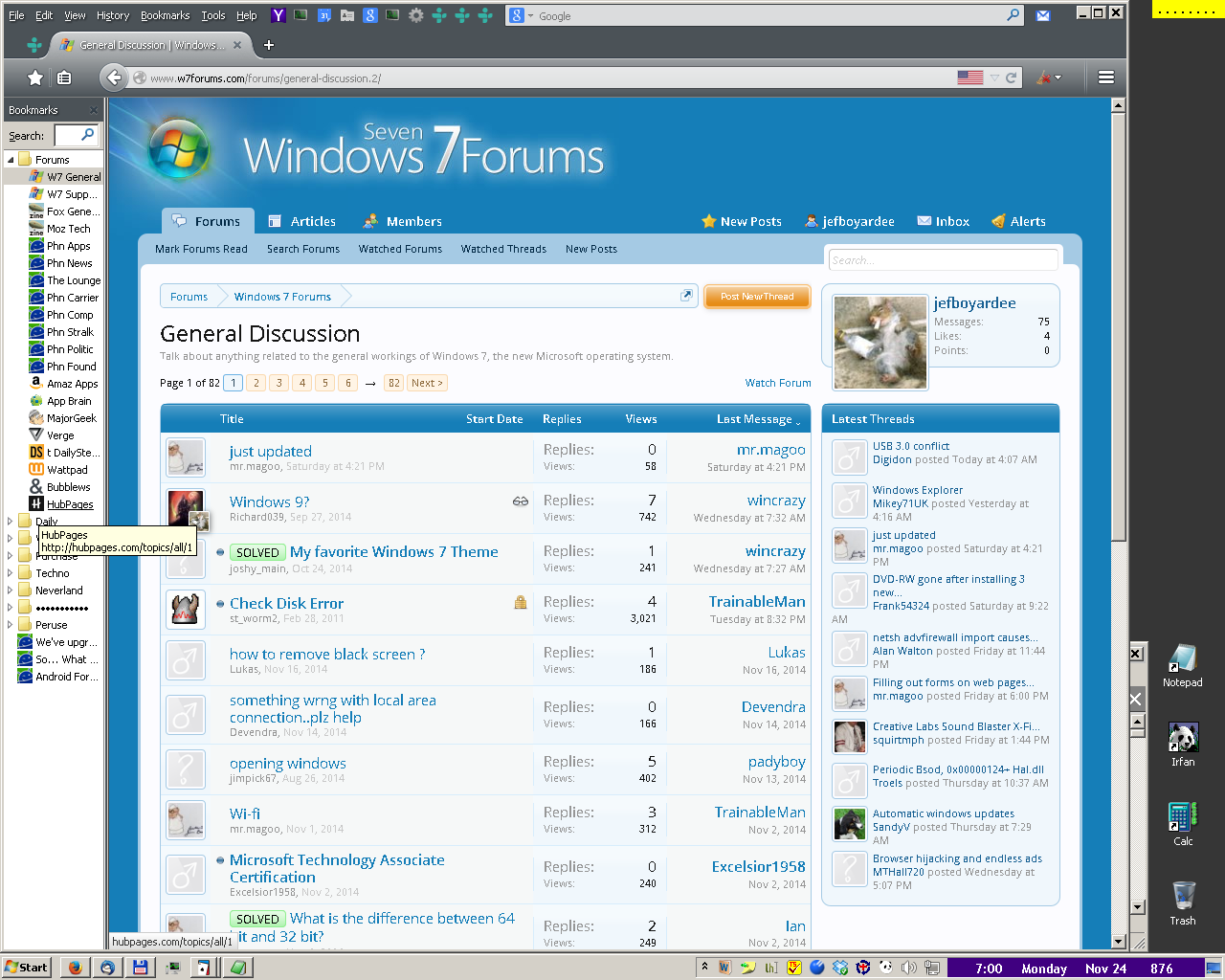This screenshot has width=1225, height=980.
Task: Expand the Daily bookmark folder
Action: coord(11,522)
